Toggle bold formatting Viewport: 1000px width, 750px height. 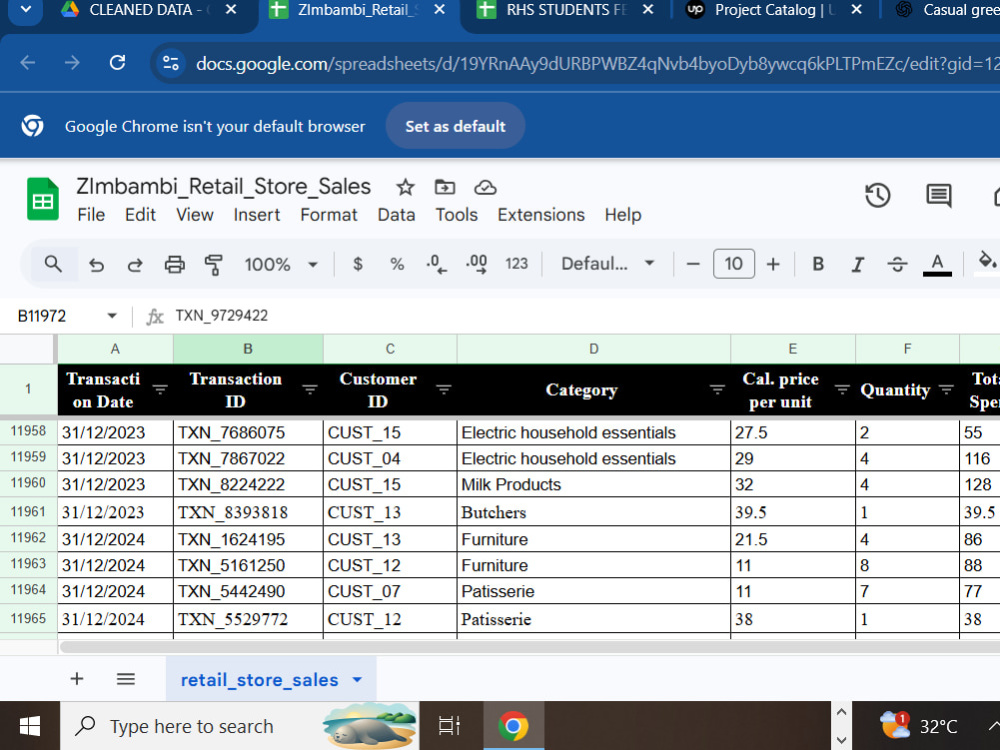coord(818,264)
